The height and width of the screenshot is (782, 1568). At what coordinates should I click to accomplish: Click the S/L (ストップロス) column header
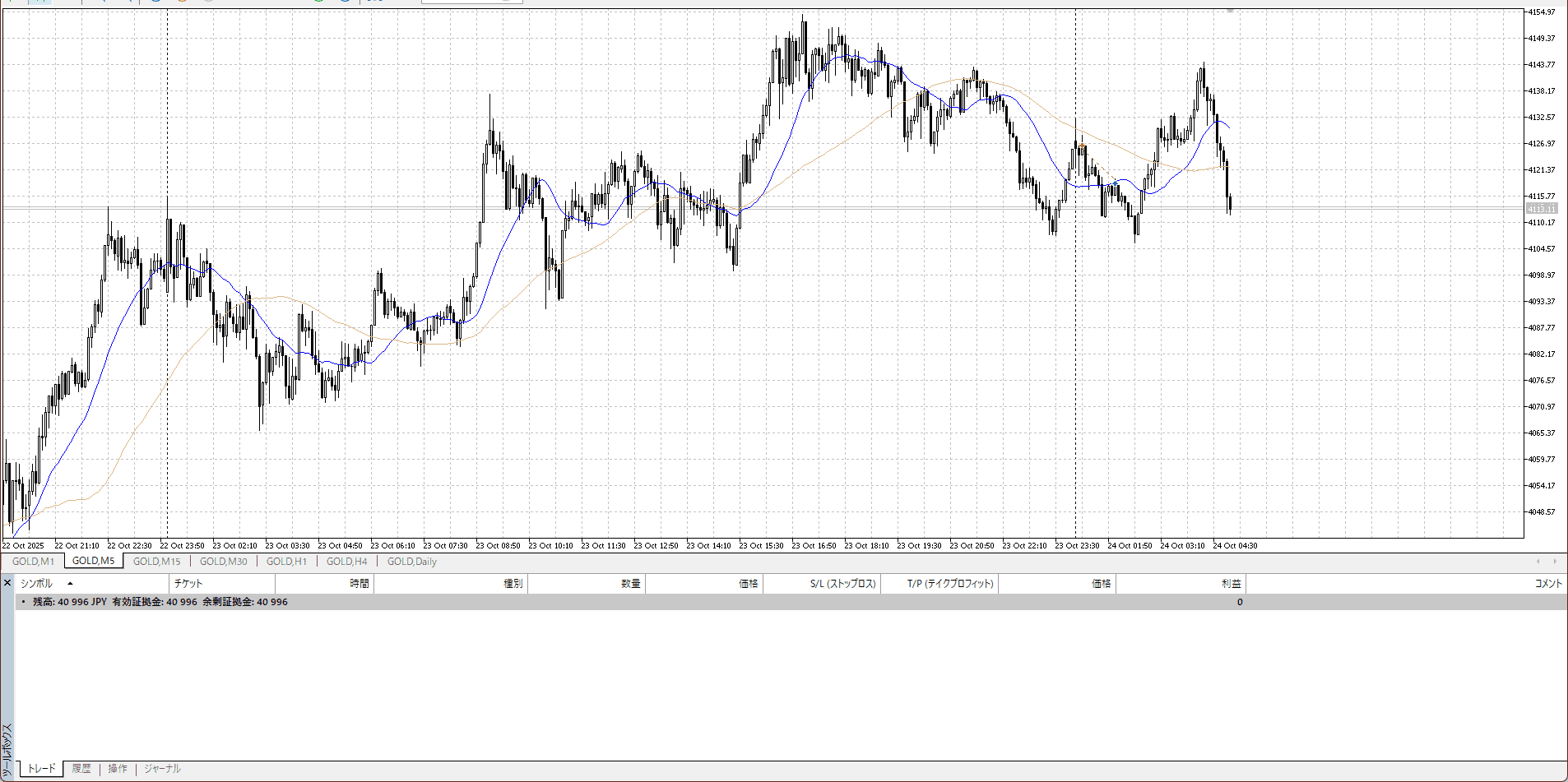[x=842, y=584]
